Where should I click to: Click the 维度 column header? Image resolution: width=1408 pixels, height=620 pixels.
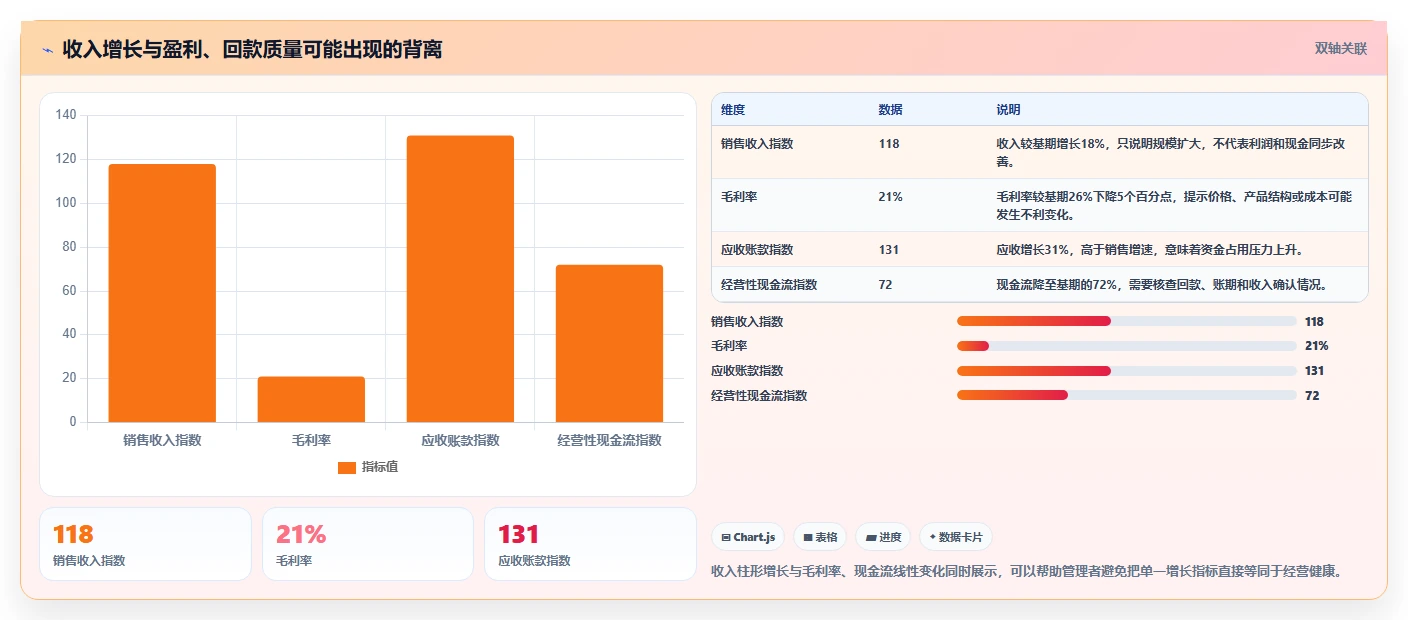point(733,109)
